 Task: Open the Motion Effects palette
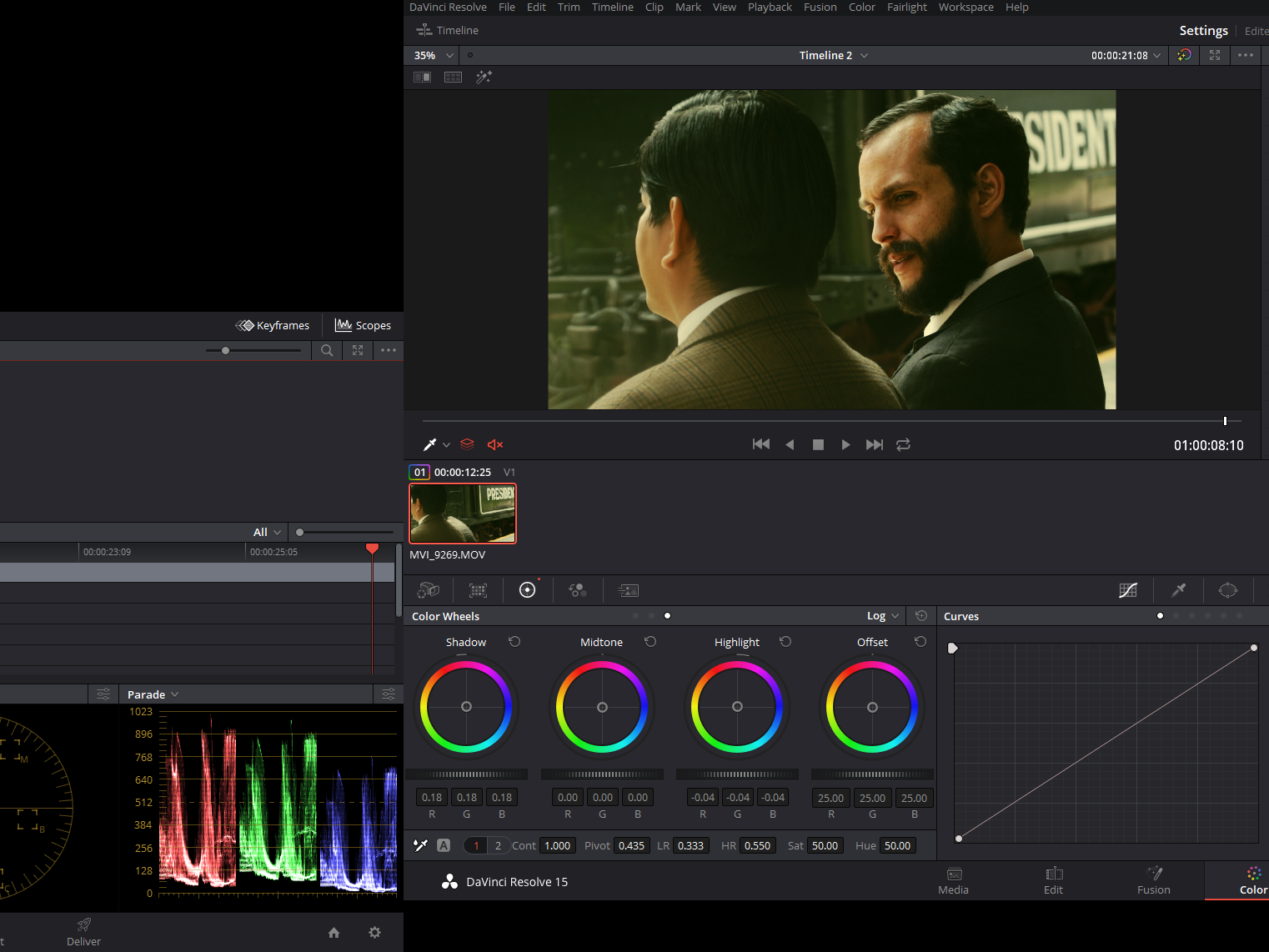click(x=628, y=590)
